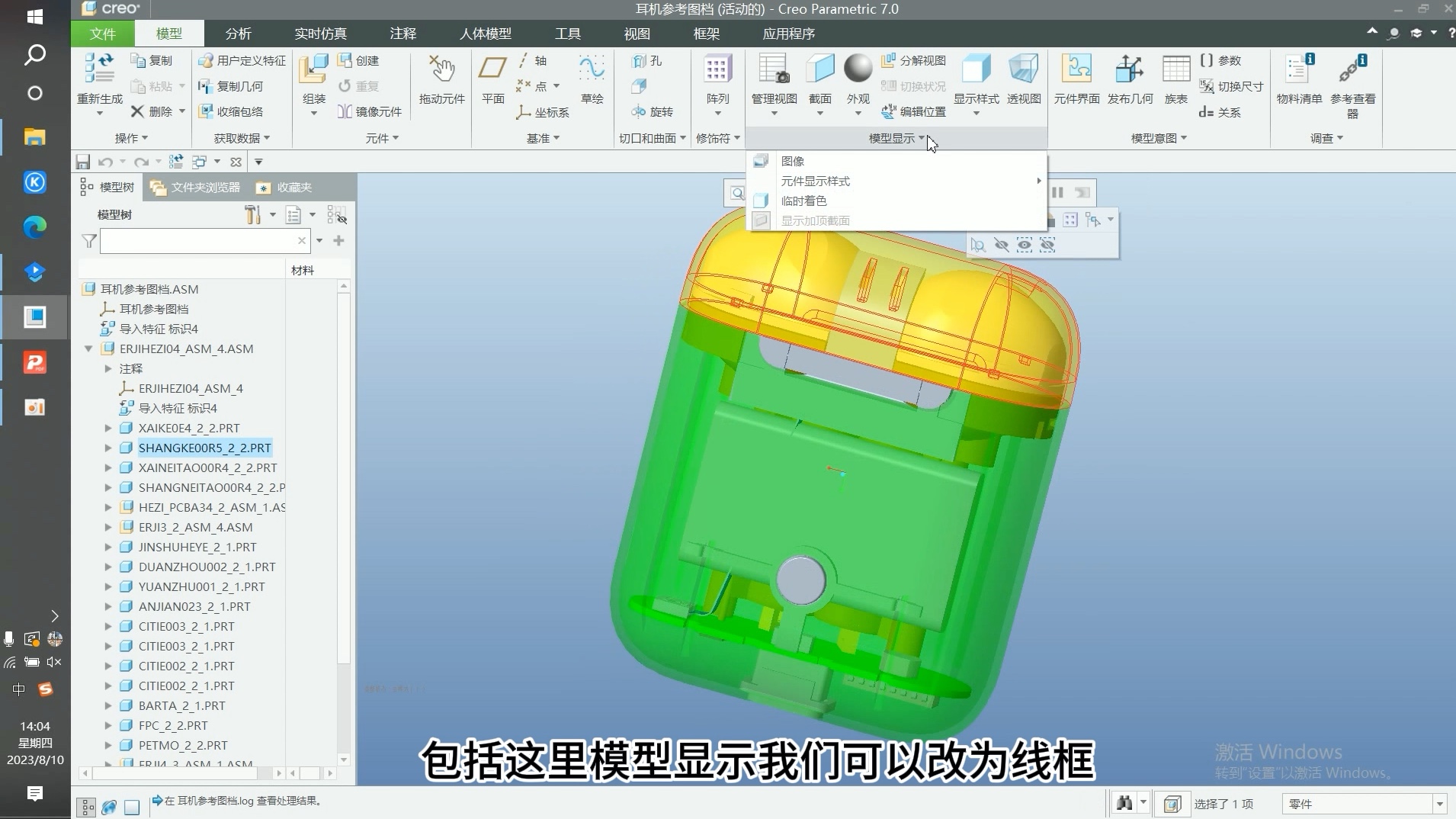Expand the Model Display (模型显示) group dropdown
1456x819 pixels.
[896, 138]
